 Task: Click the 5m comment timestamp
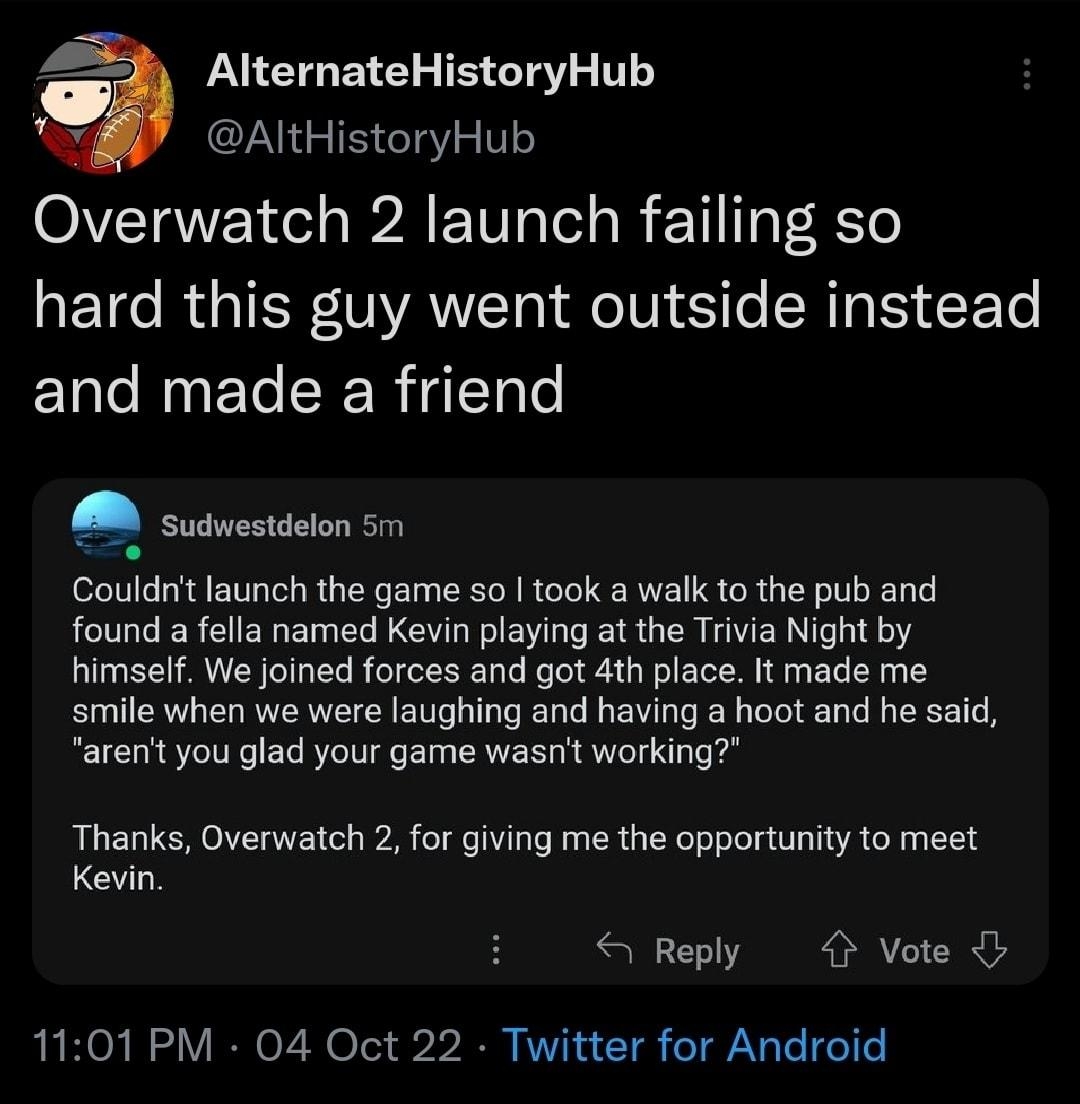(383, 526)
